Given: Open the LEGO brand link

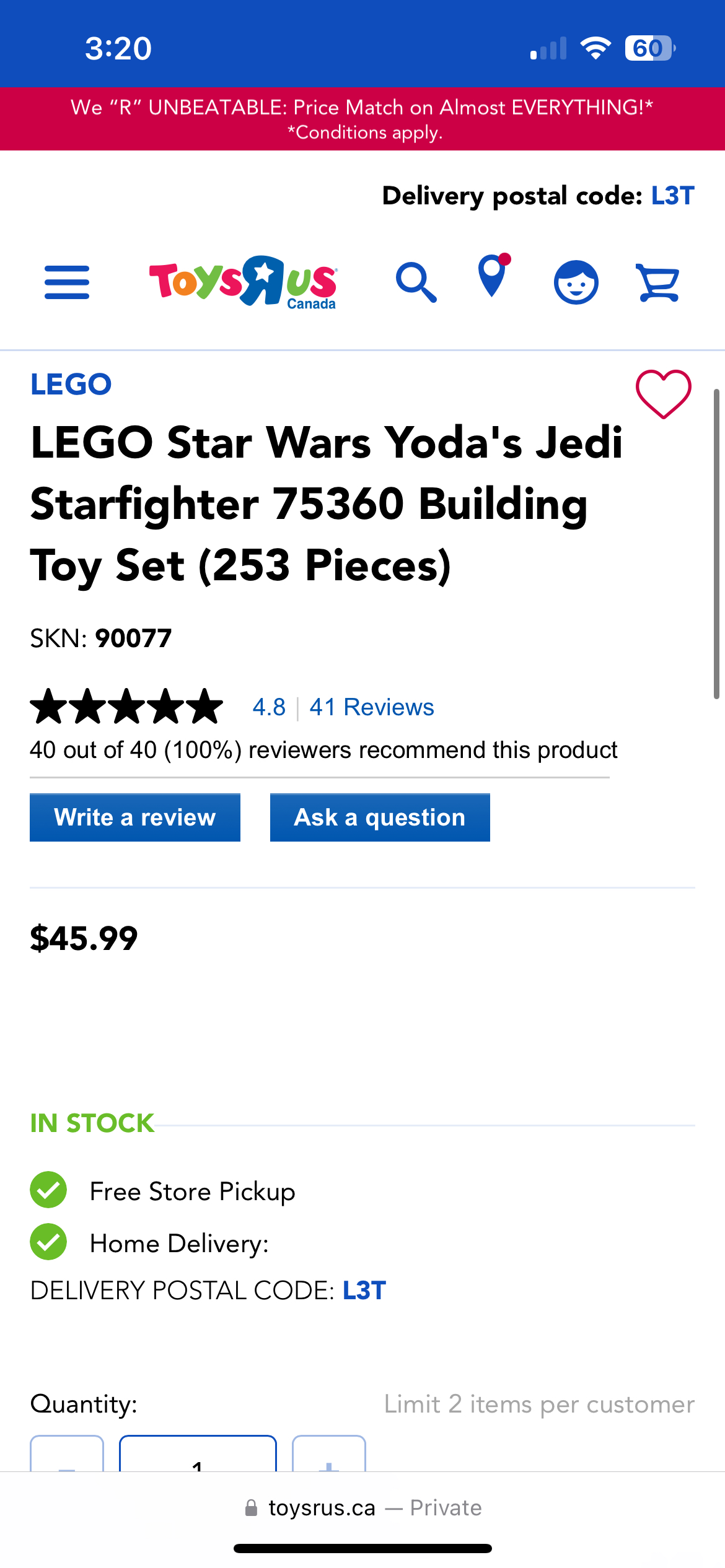Looking at the screenshot, I should pyautogui.click(x=71, y=385).
